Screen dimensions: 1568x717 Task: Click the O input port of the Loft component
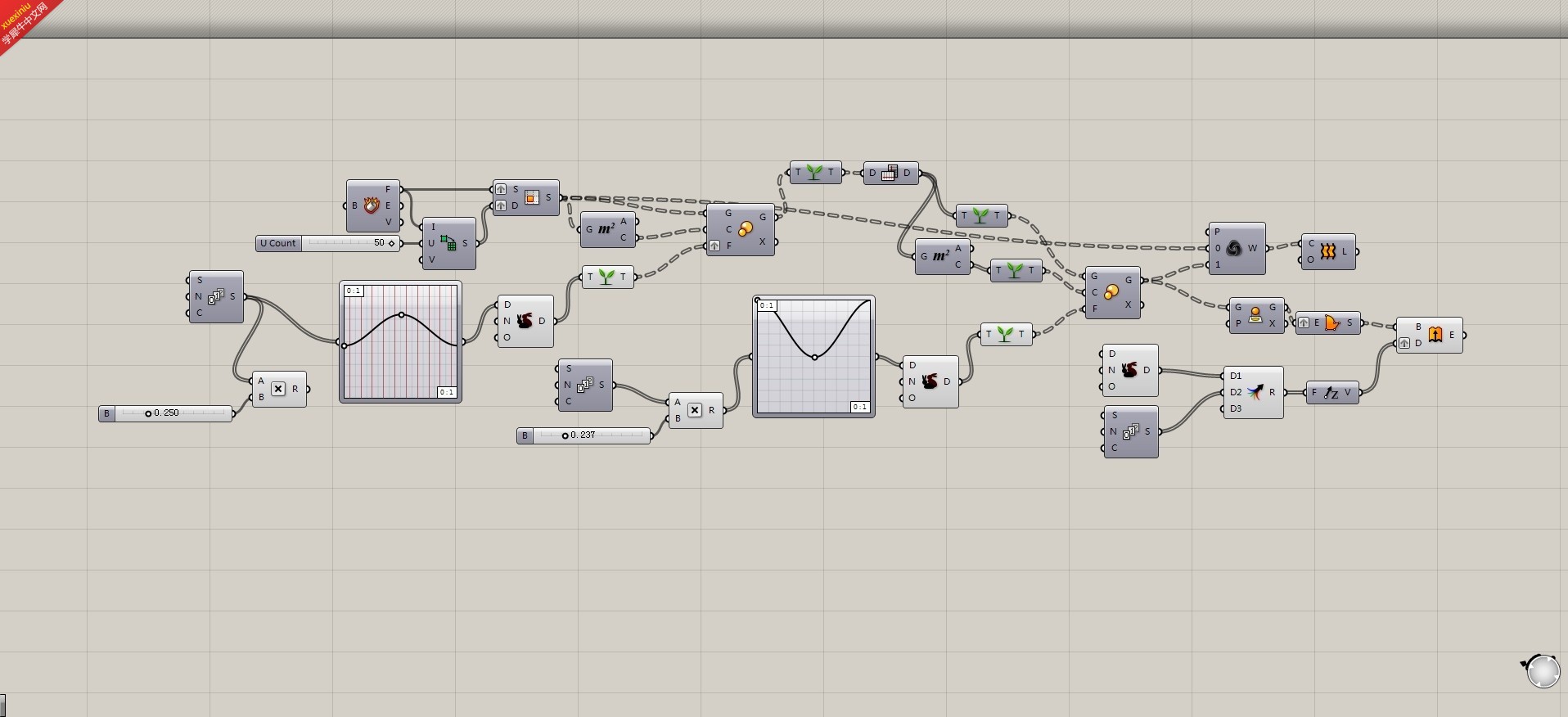pos(1300,259)
